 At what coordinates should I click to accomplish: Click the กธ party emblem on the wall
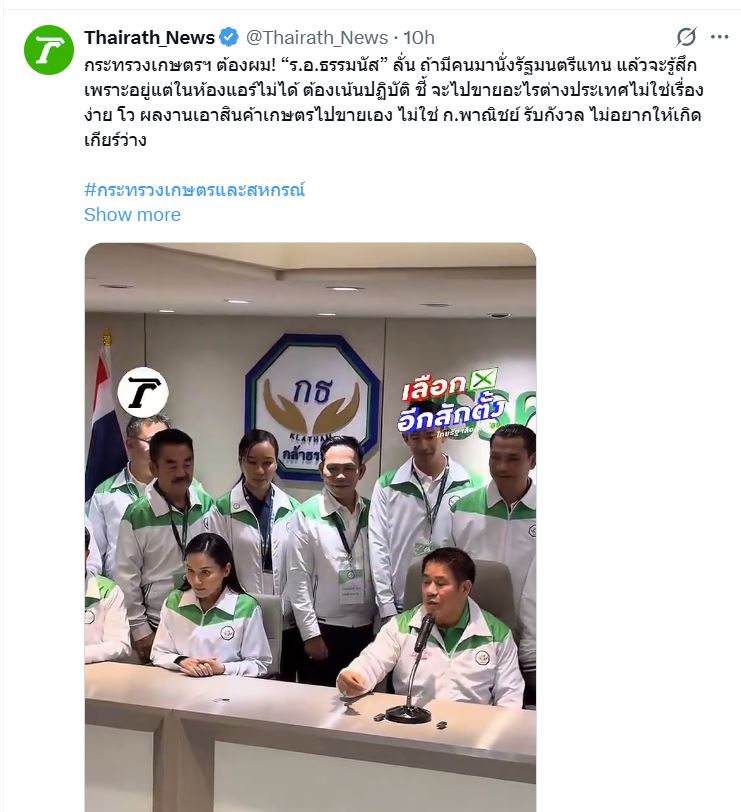tap(312, 405)
